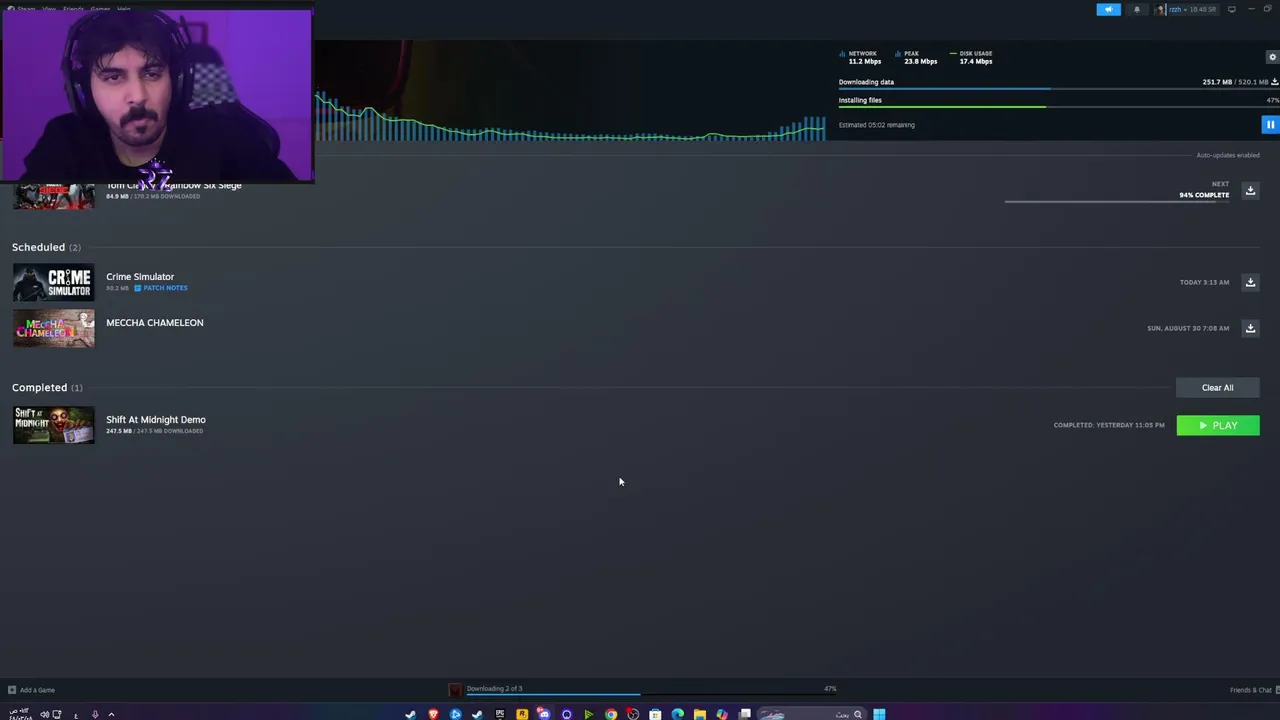
Task: Select Shift At Midnight Demo title
Action: pyautogui.click(x=156, y=420)
